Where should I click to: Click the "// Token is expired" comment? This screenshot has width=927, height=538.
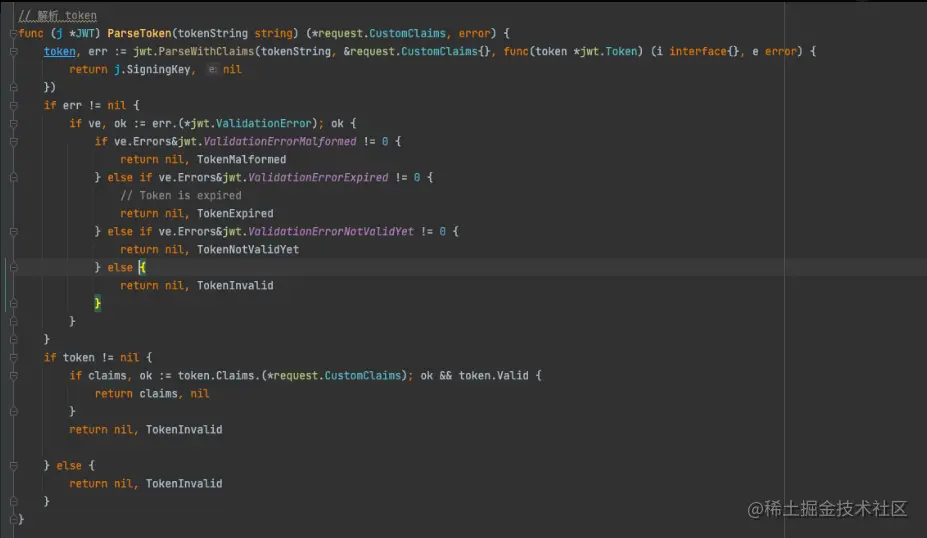pyautogui.click(x=181, y=196)
